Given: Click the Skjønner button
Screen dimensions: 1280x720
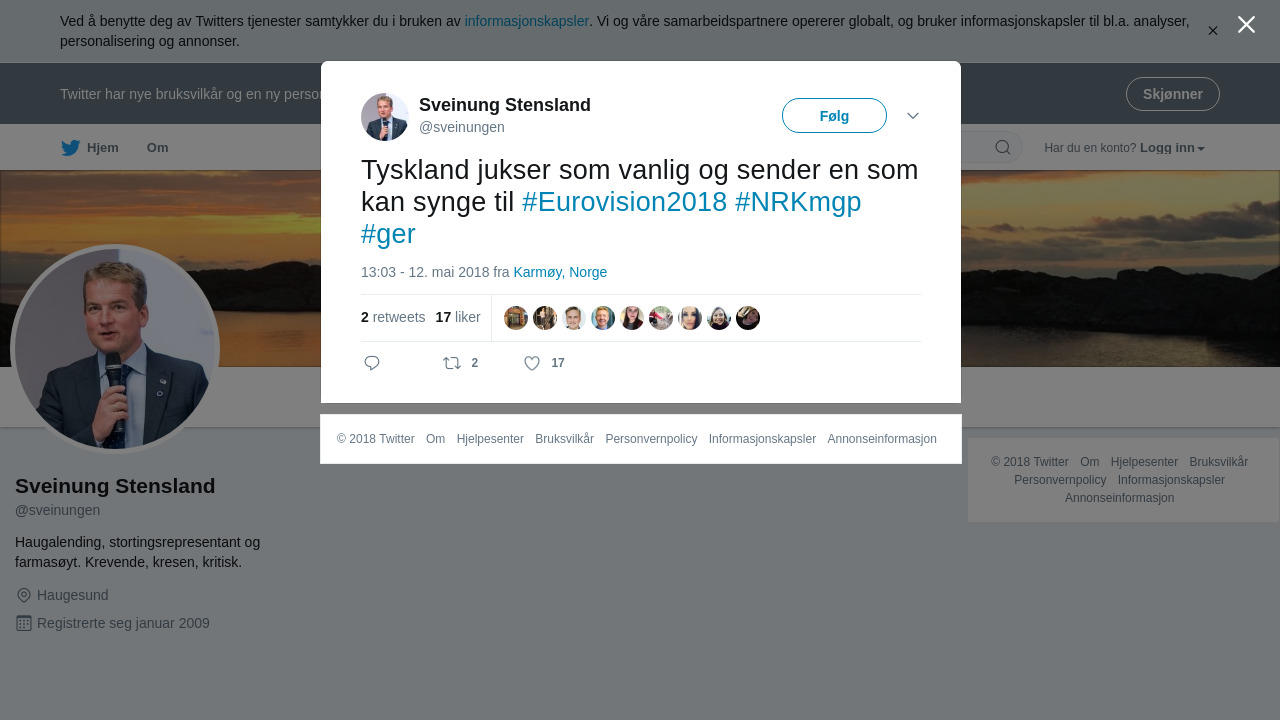Looking at the screenshot, I should (x=1173, y=94).
